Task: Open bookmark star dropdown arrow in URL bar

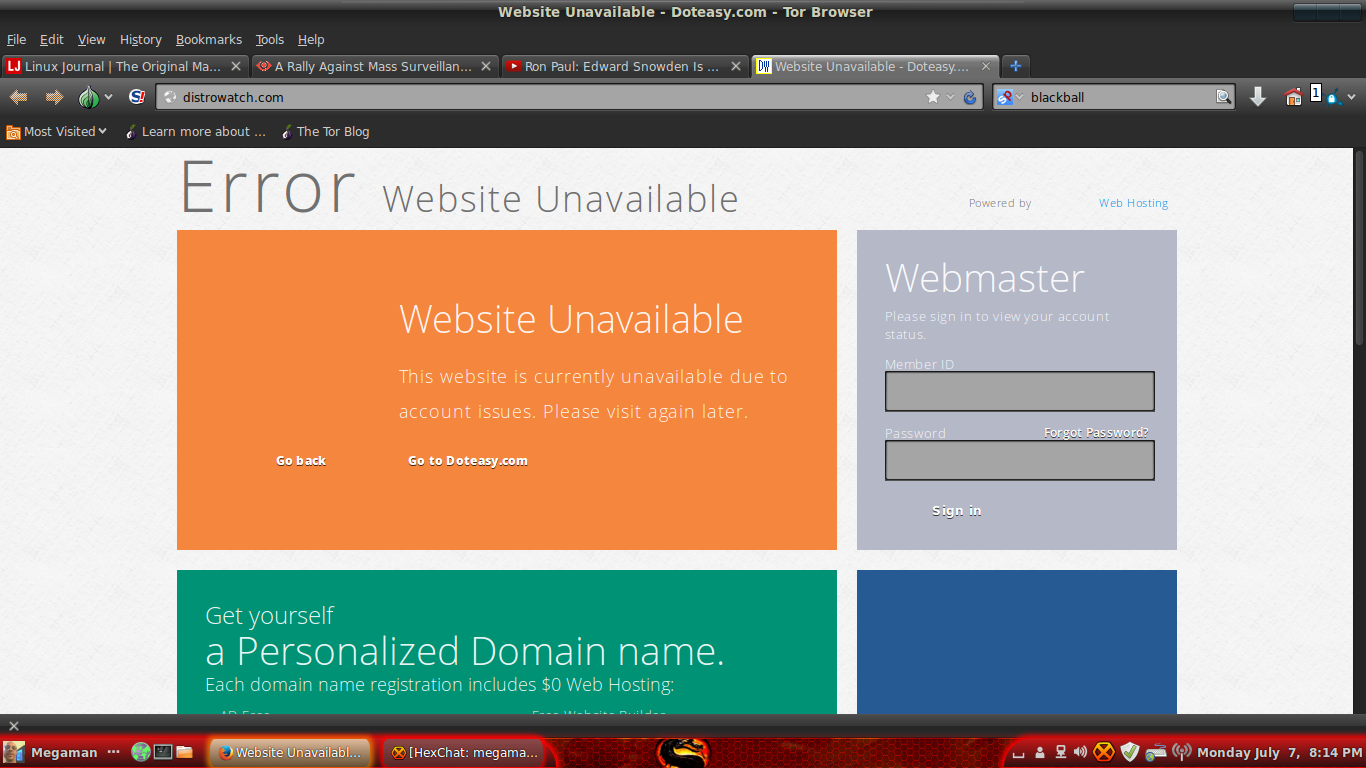Action: pos(950,97)
